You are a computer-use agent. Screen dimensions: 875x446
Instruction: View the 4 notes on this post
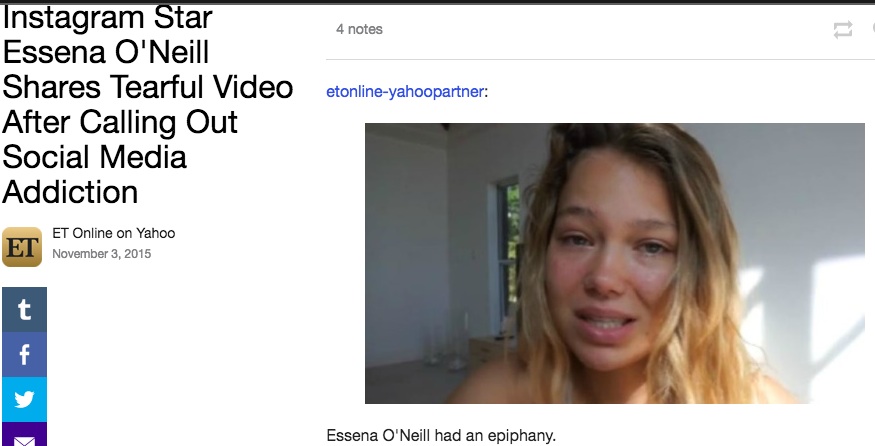pos(359,30)
